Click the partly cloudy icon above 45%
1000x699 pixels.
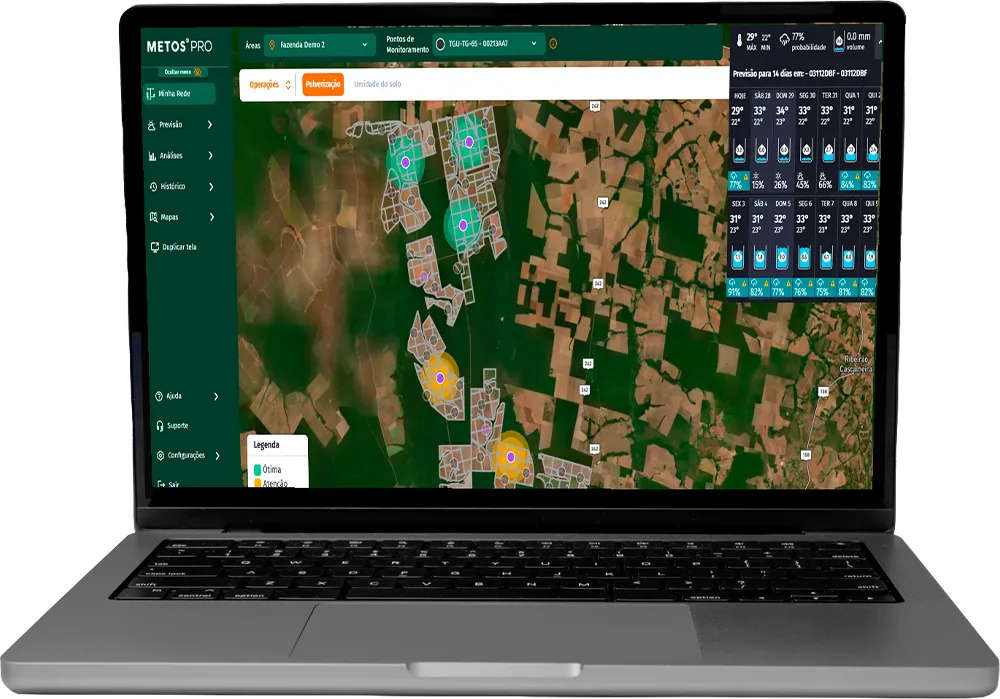(x=801, y=175)
